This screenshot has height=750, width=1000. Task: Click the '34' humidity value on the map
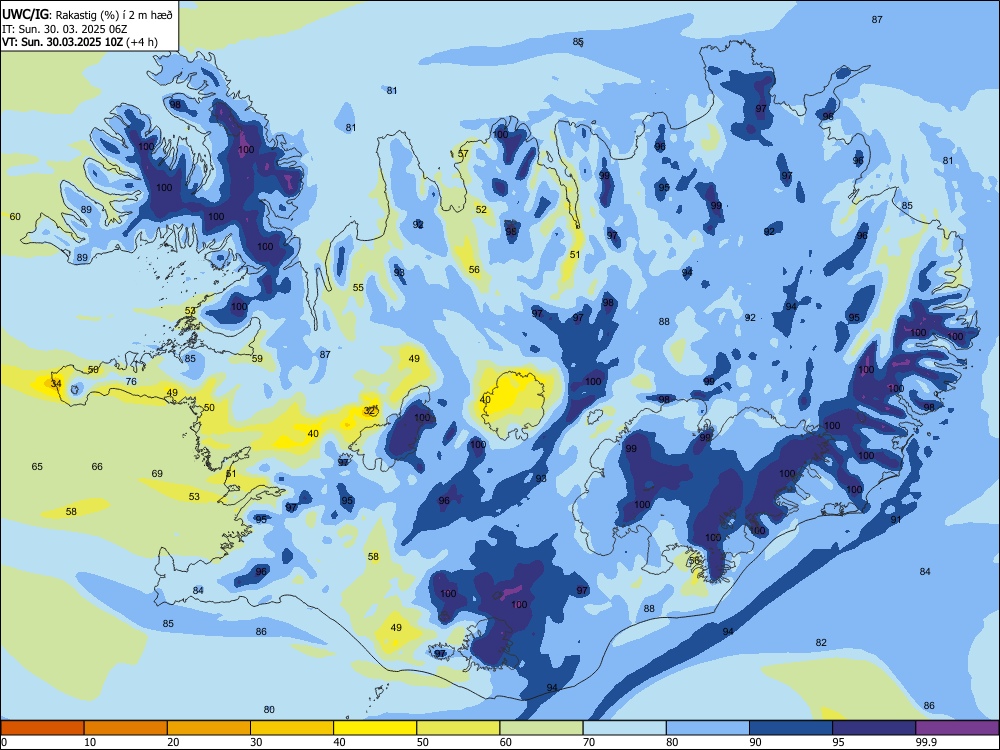56,383
